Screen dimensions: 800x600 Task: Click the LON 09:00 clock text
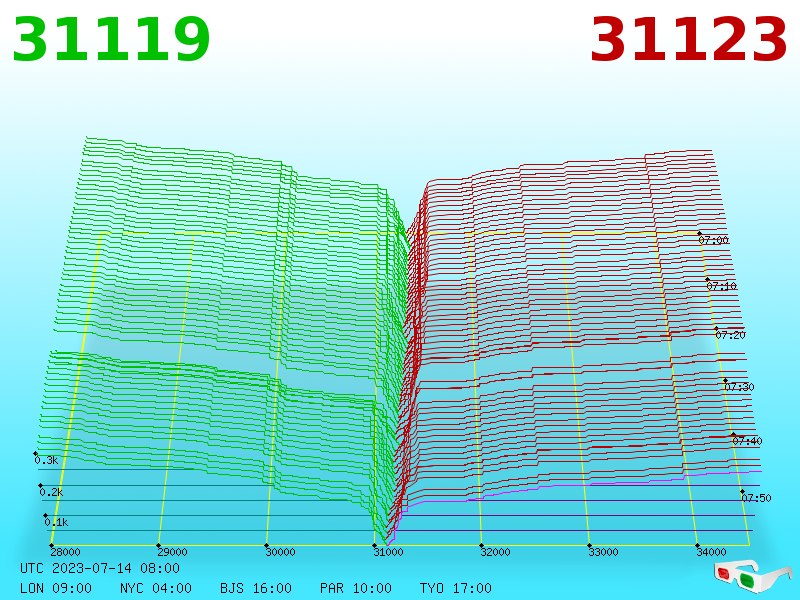56,588
